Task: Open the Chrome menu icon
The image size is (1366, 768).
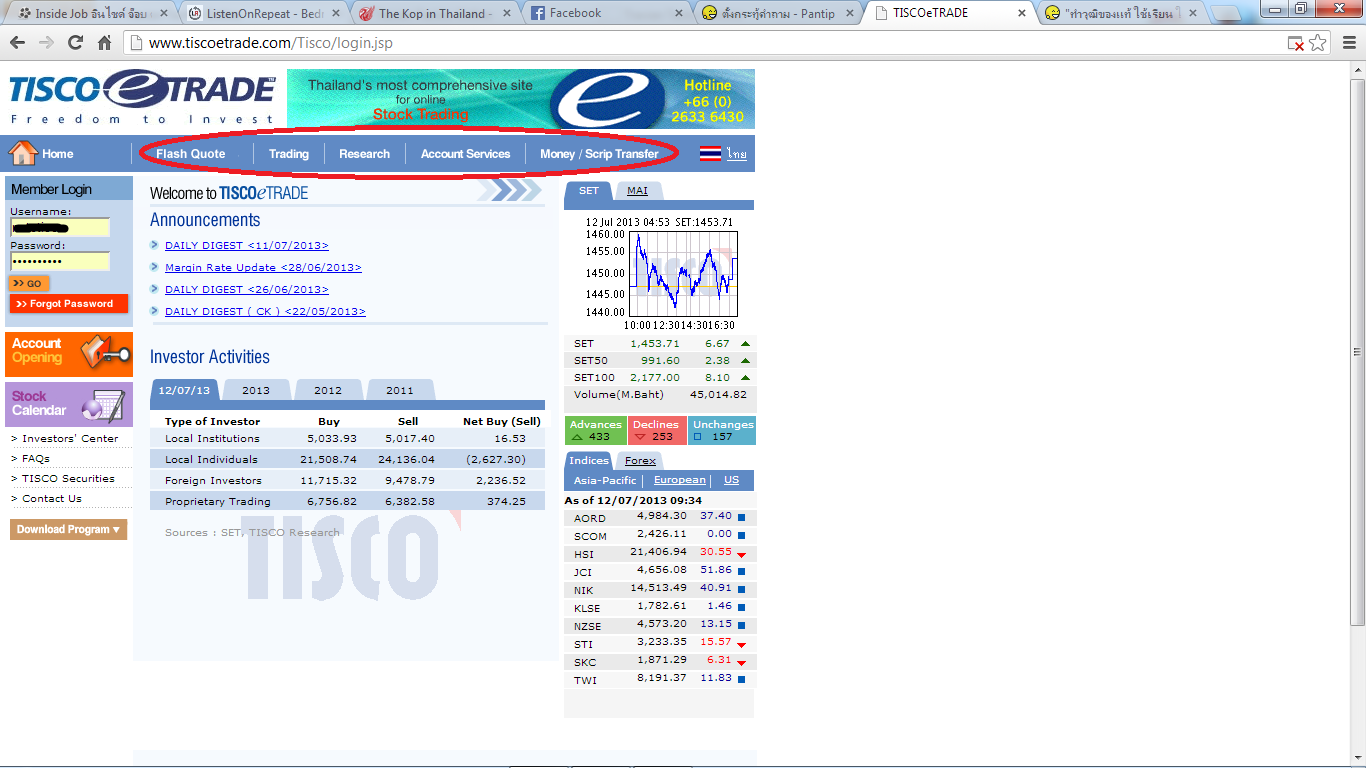Action: click(x=1347, y=43)
